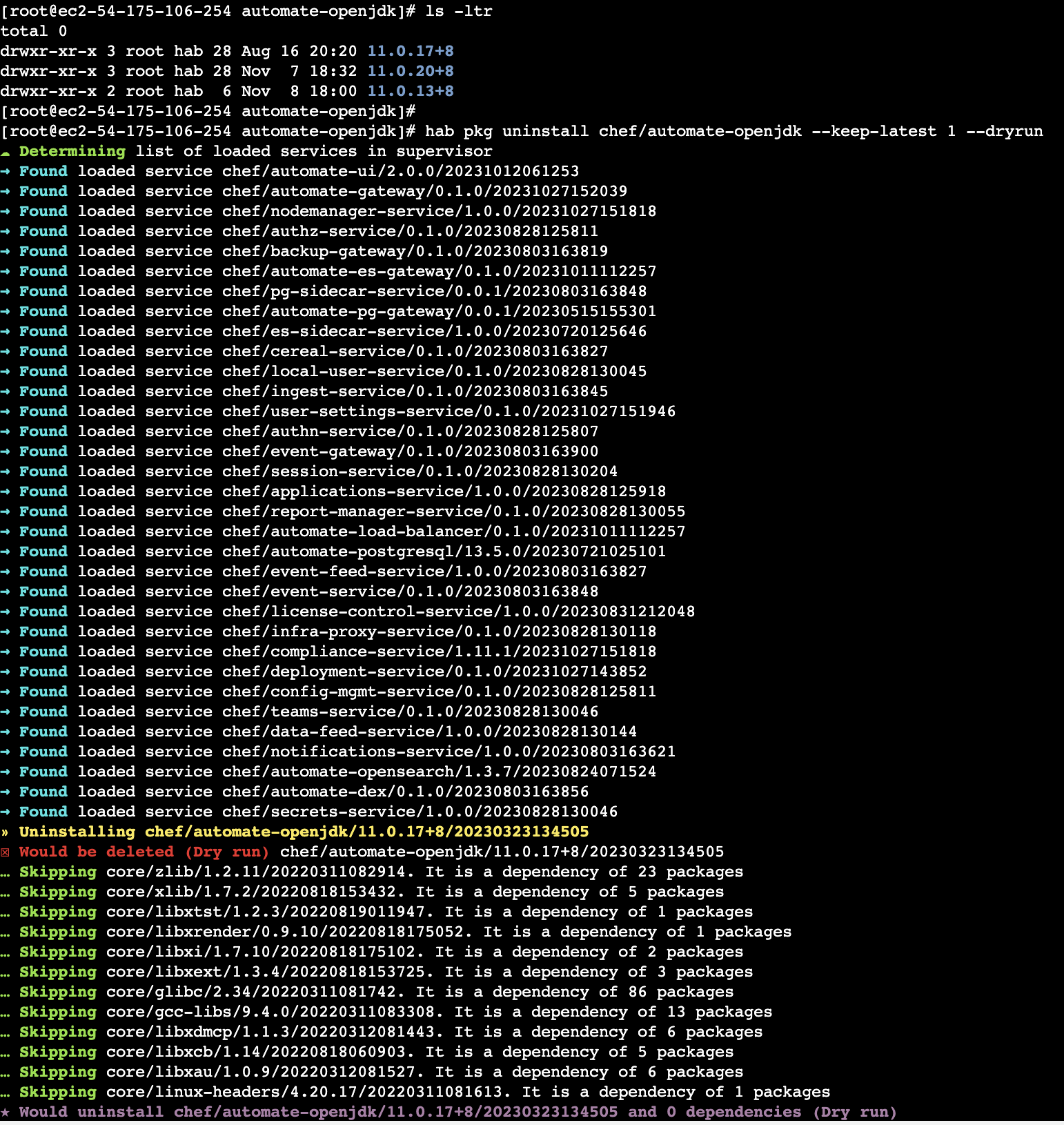Click the arrow icon beside the secrets-service line
Viewport: 1064px width, 1125px height.
pos(6,812)
